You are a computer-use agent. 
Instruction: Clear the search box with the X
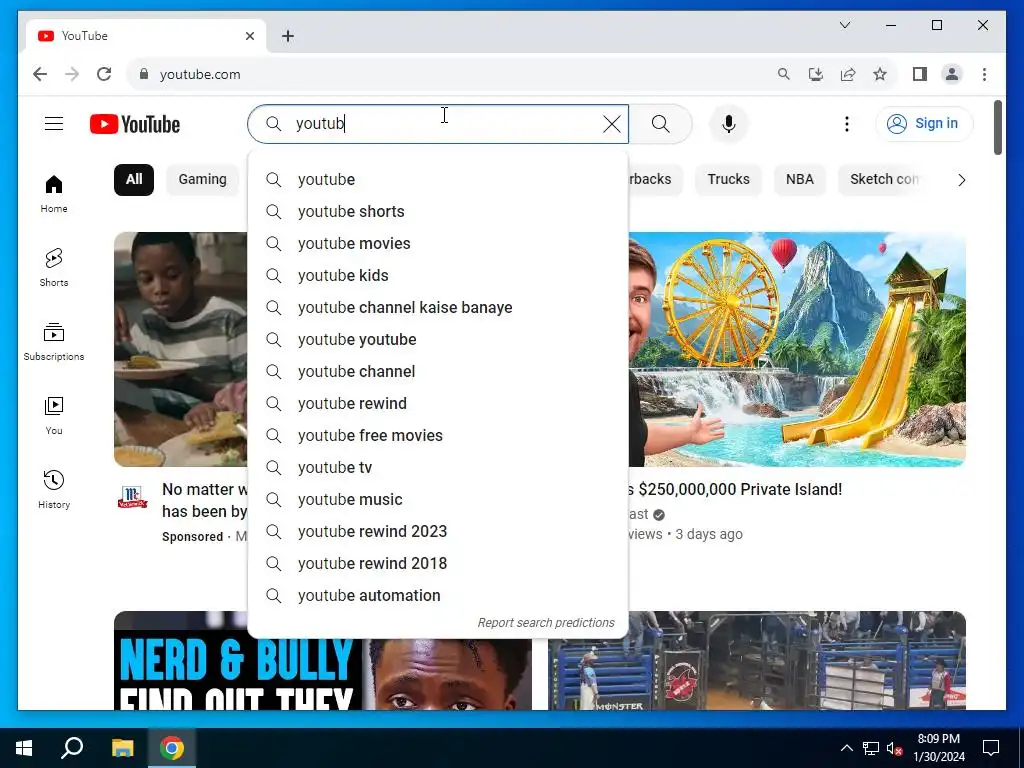click(x=611, y=124)
